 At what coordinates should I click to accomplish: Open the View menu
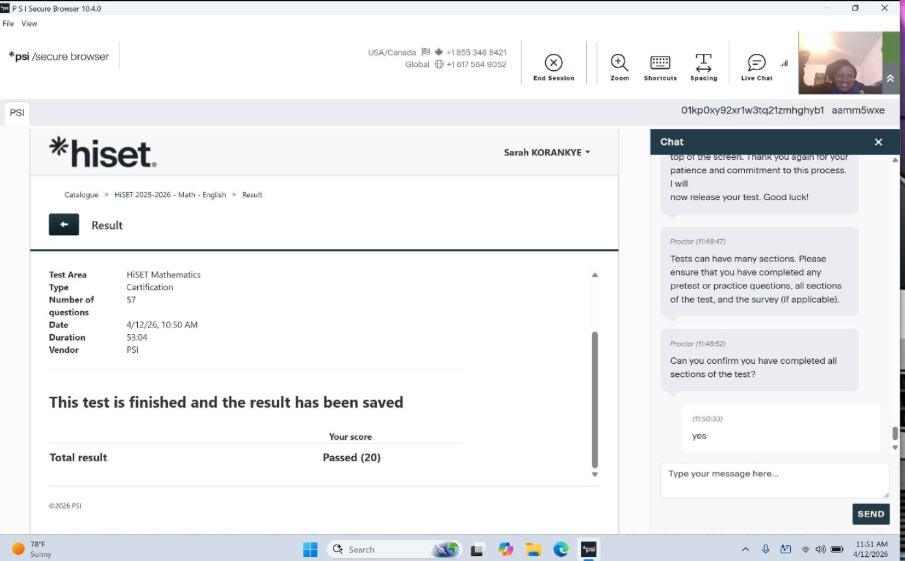29,24
